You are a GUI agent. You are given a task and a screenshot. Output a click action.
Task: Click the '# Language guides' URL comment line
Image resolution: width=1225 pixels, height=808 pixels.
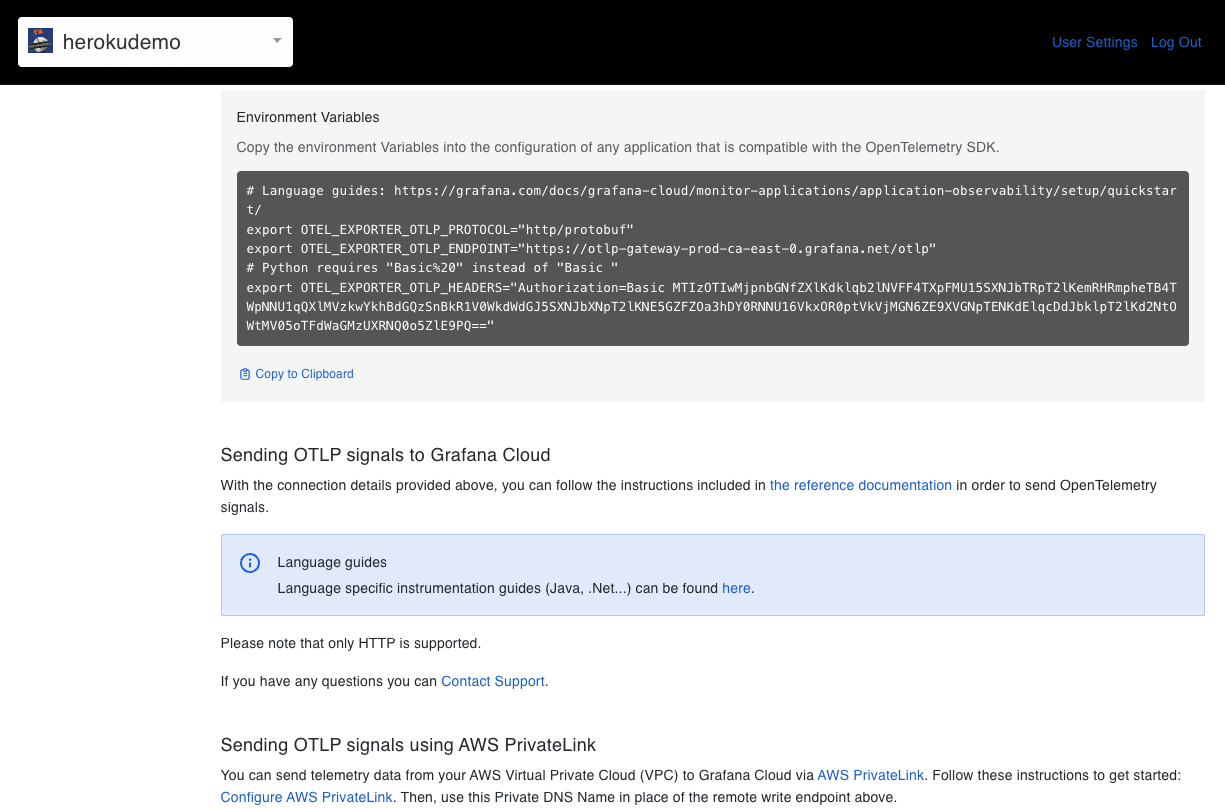click(711, 199)
